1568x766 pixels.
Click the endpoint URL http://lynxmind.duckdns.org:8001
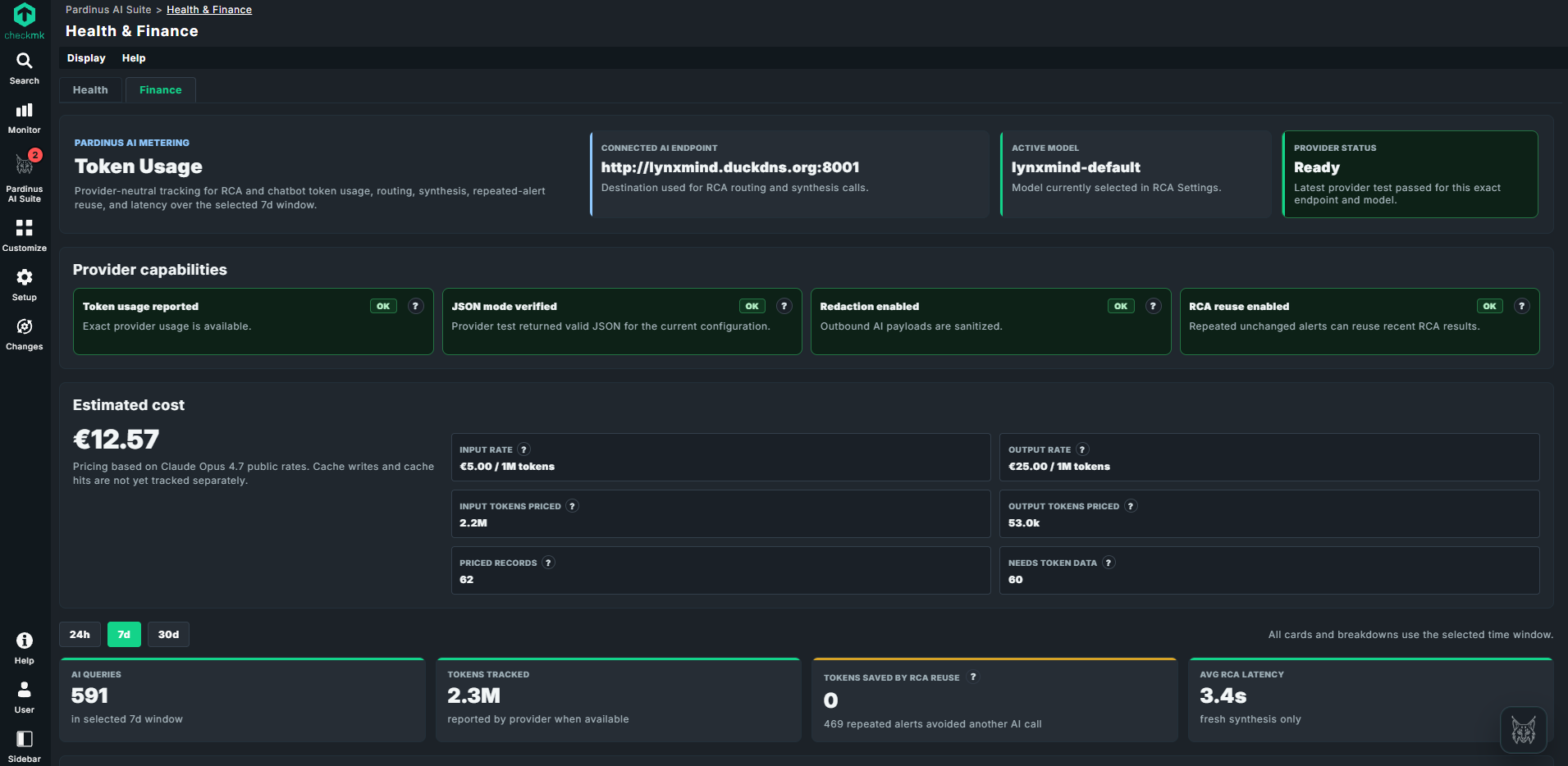[x=730, y=167]
